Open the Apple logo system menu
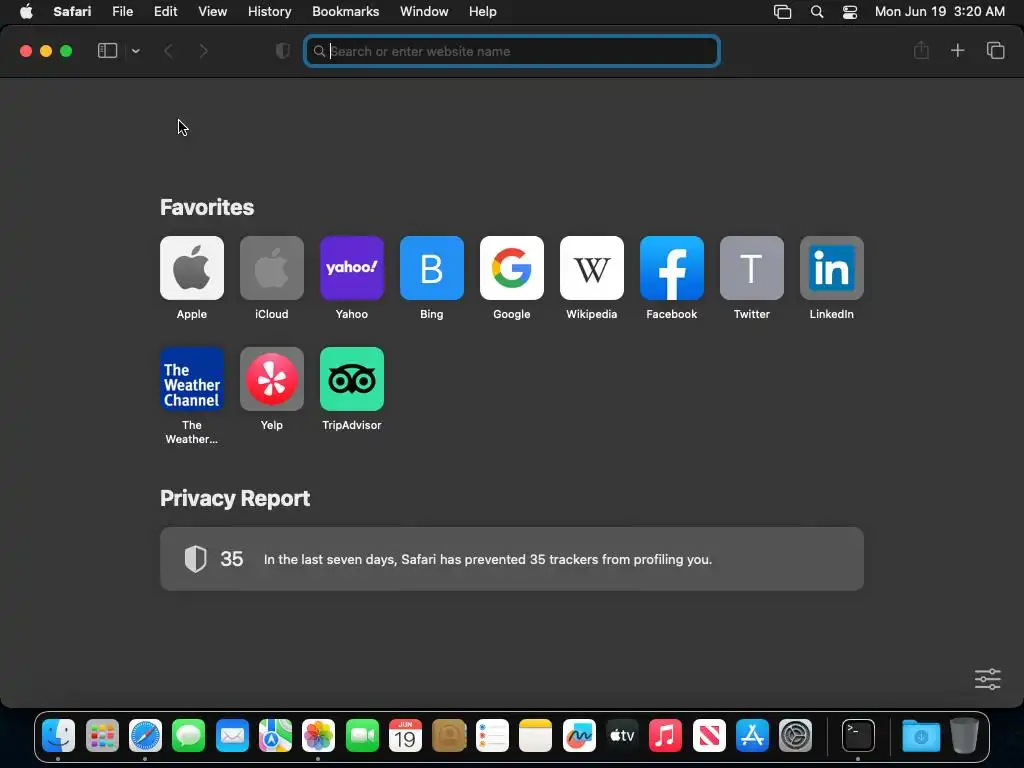Screen dimensions: 1024x768 point(26,12)
